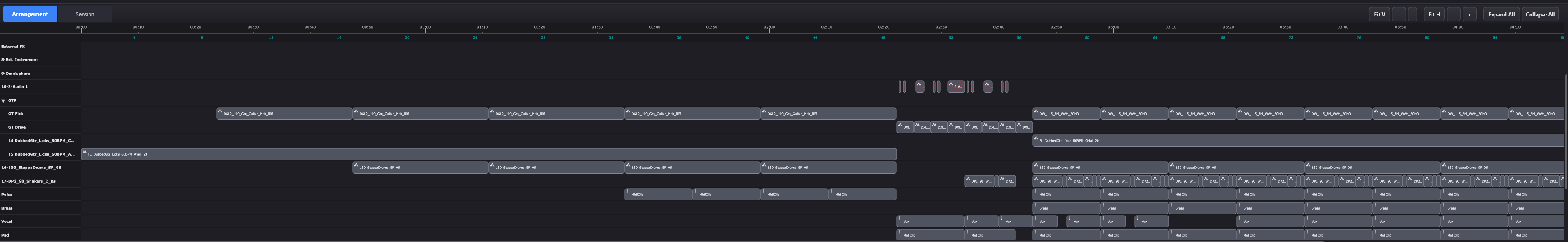Expand all tracks with Expand All
The width and height of the screenshot is (1568, 242).
coord(1501,15)
